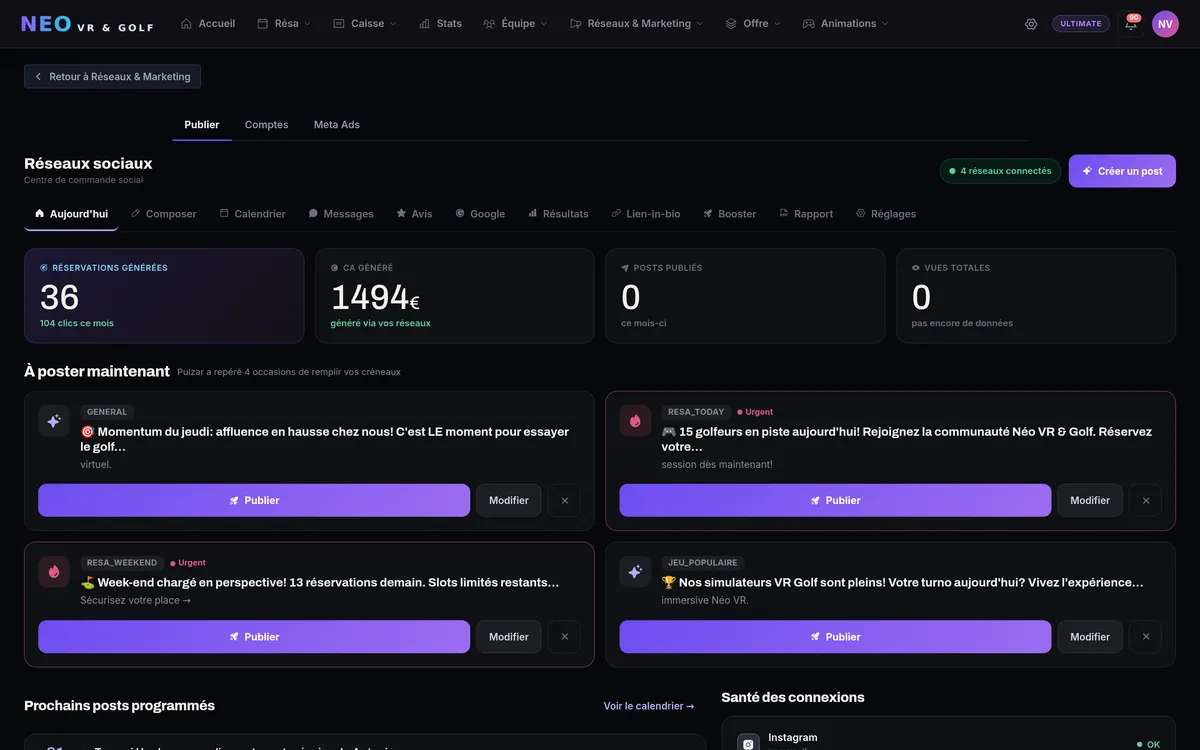
Task: Open the Résultats sub-tab
Action: click(558, 214)
